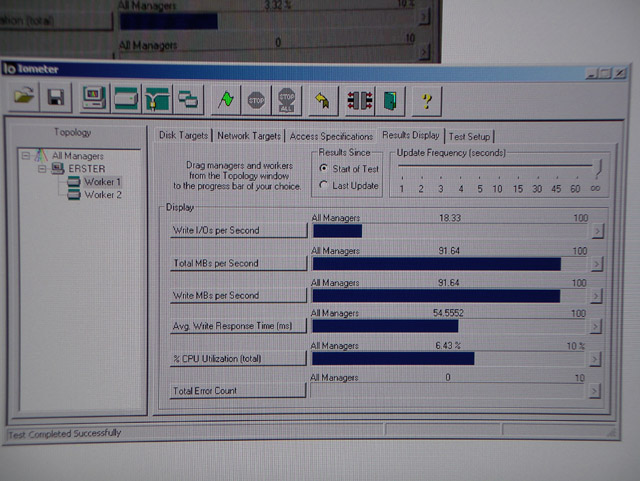
Task: Open arrow next to Total MBs bar
Action: pyautogui.click(x=596, y=264)
